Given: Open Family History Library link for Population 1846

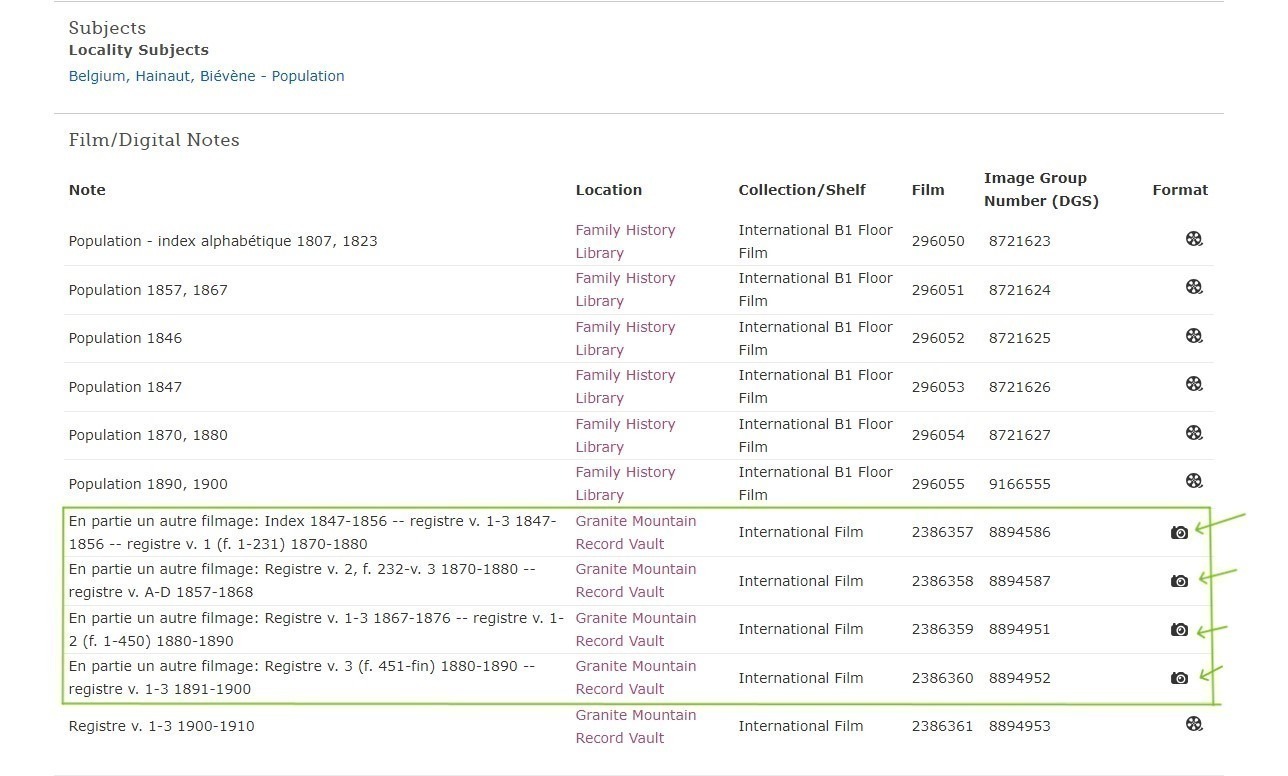Looking at the screenshot, I should (x=625, y=338).
